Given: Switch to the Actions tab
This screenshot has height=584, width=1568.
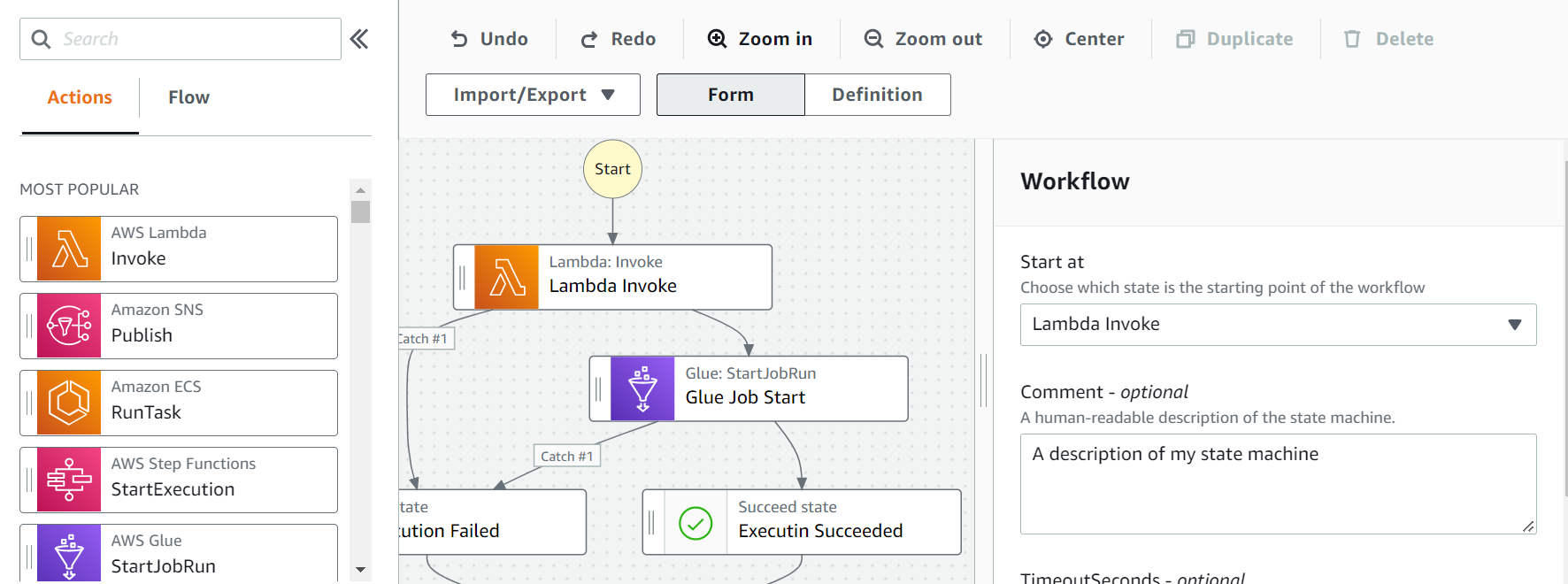Looking at the screenshot, I should coord(80,97).
